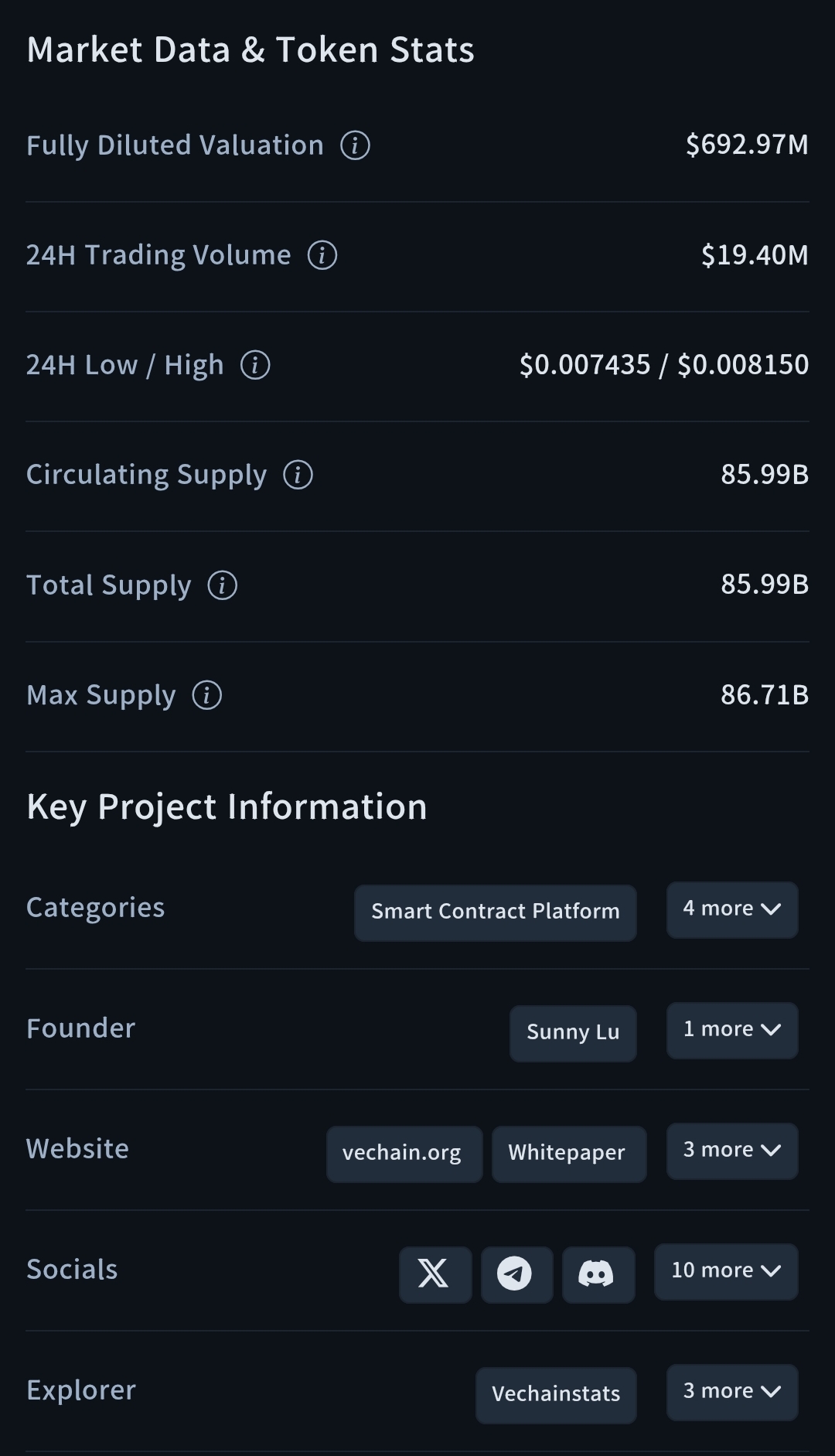
Task: Open the Telegram social link
Action: pos(516,1274)
